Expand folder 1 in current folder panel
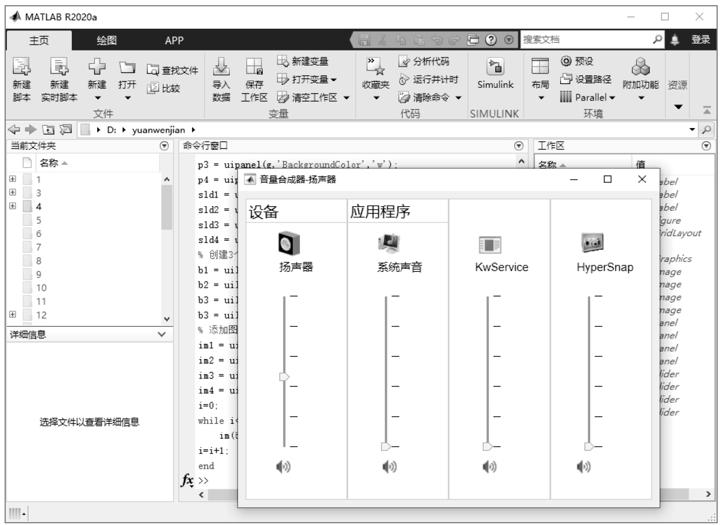Screen dimensions: 720x525 coord(12,179)
